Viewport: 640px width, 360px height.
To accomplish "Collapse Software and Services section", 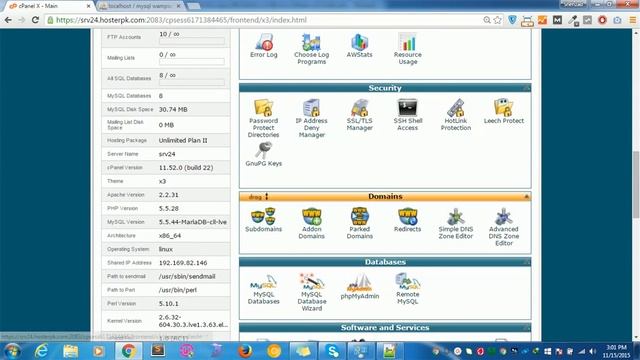I will tap(527, 328).
